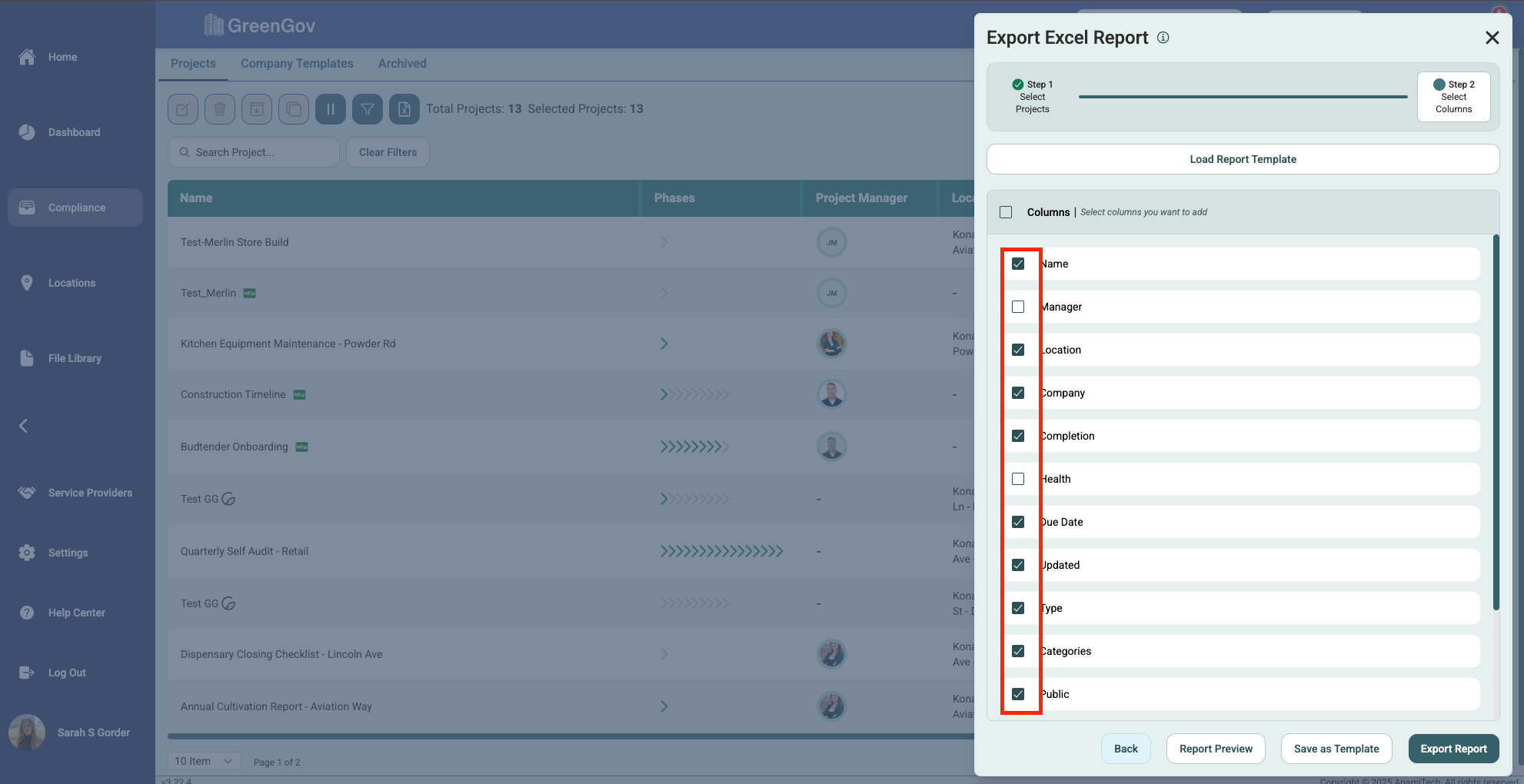This screenshot has height=784, width=1524.
Task: Expand phases for Quarterly Self Audit row
Action: (721, 551)
